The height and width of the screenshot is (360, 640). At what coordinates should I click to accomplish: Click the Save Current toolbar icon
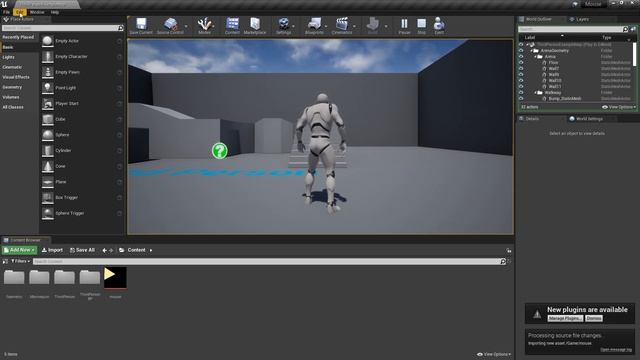click(x=141, y=24)
